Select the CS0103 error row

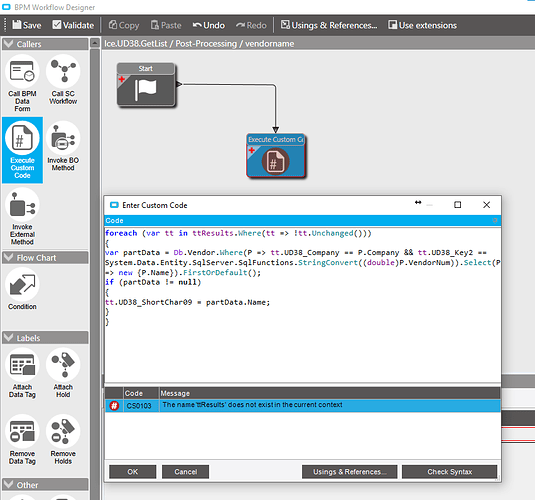(x=302, y=405)
